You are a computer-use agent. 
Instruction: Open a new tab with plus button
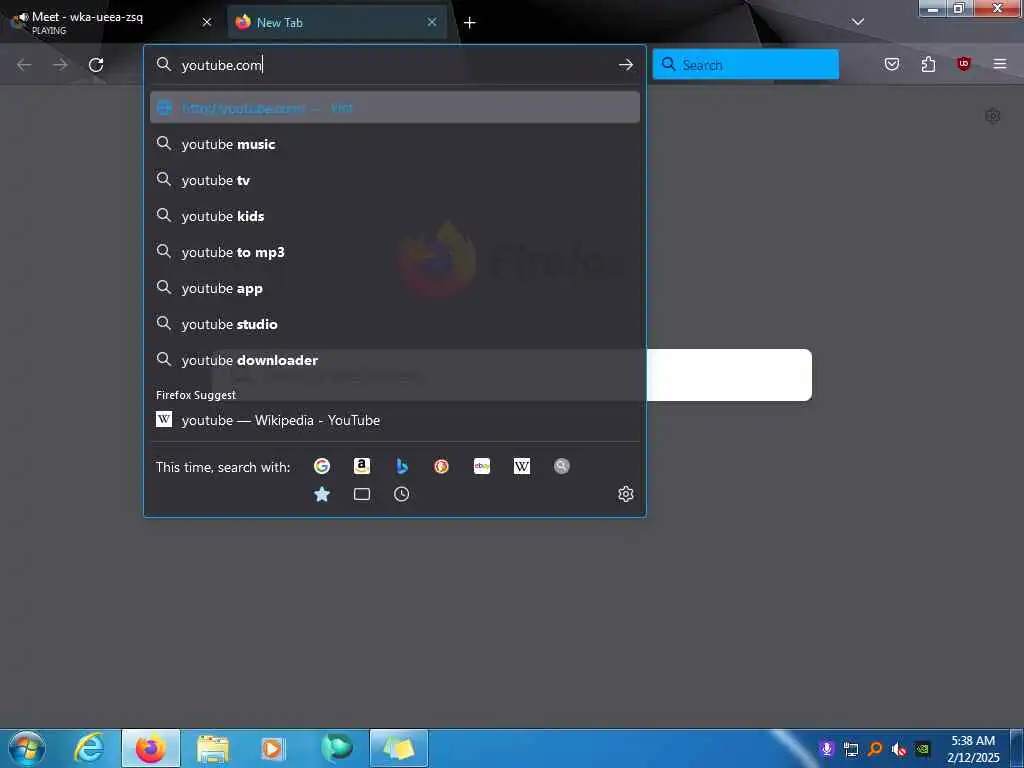pyautogui.click(x=470, y=23)
